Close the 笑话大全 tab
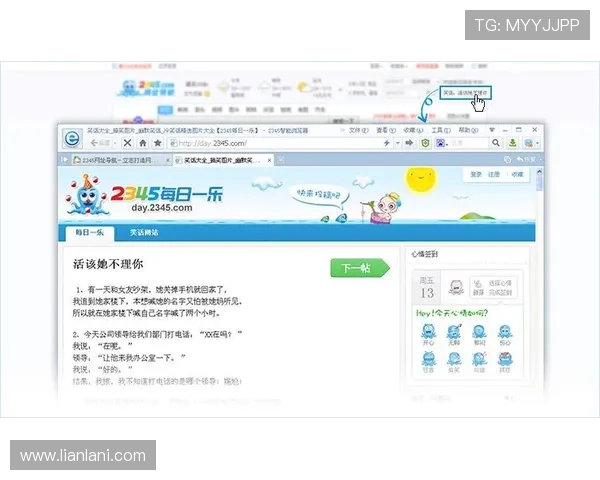Viewport: 600px width, 480px height. (269, 160)
